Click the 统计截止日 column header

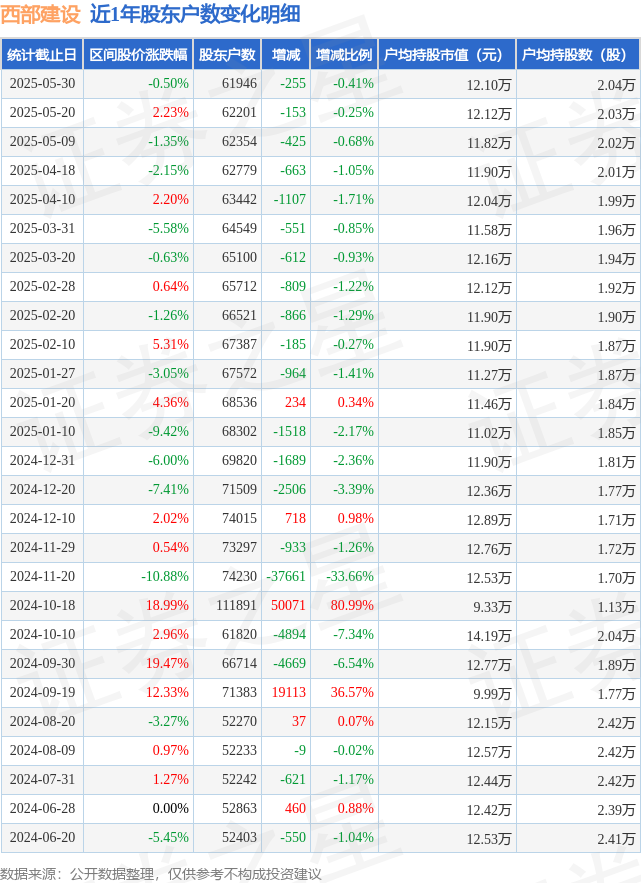pos(42,55)
